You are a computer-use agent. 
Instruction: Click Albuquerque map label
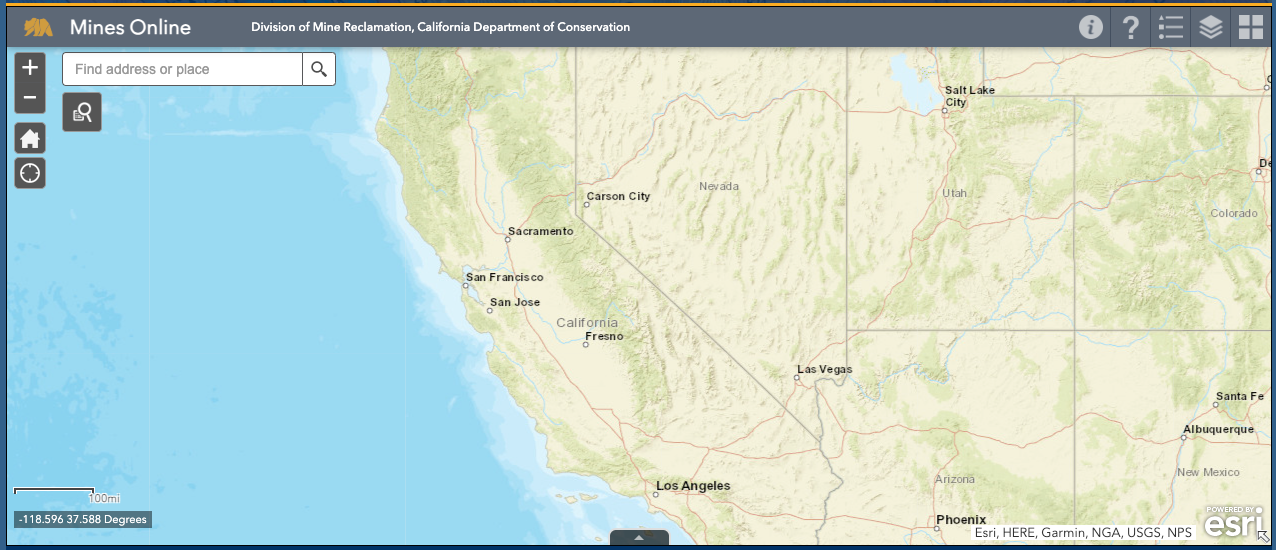(1218, 429)
